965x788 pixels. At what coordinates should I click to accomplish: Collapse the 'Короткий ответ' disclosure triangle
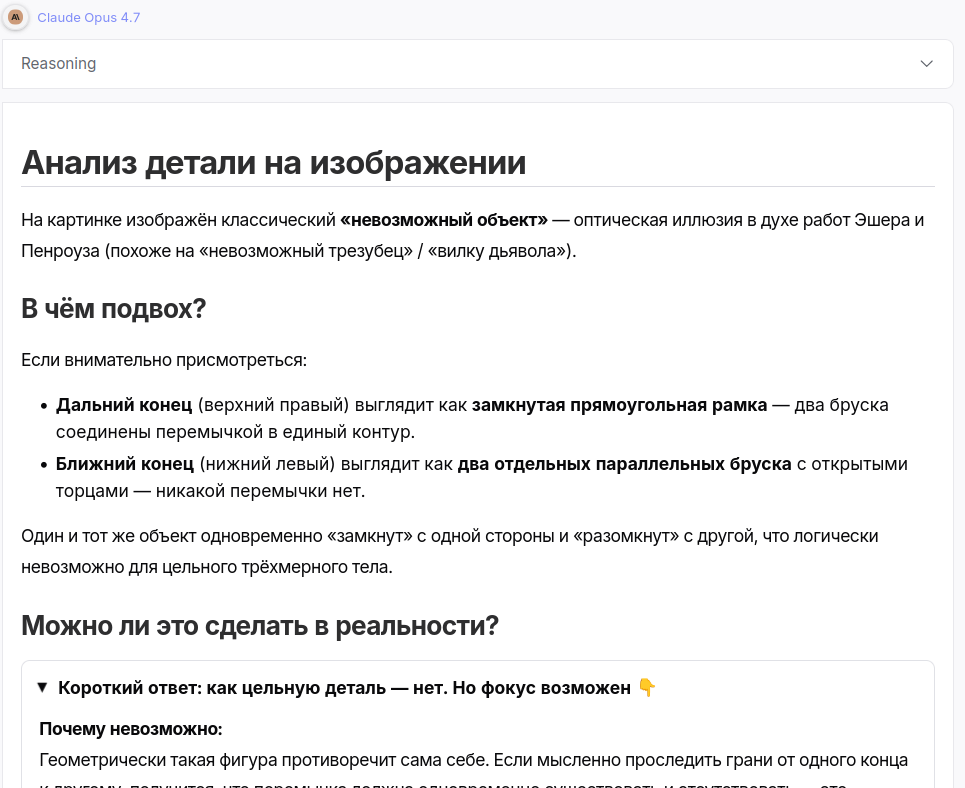coord(42,687)
